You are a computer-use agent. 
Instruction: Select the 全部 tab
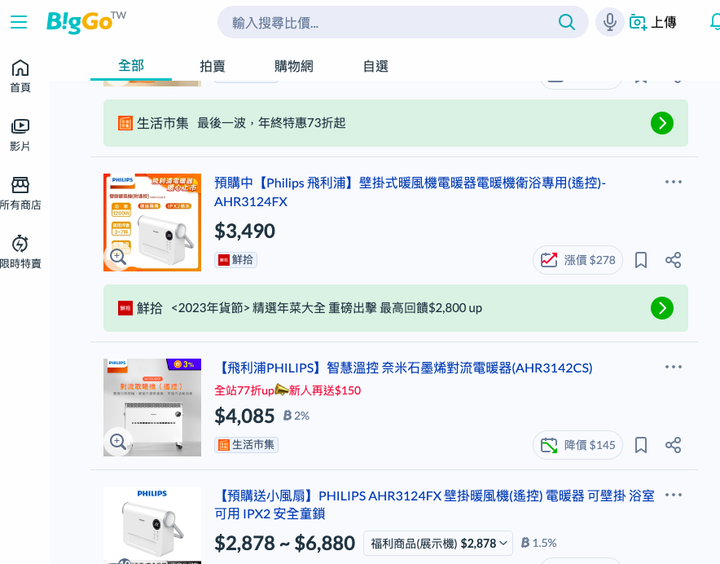tap(131, 66)
